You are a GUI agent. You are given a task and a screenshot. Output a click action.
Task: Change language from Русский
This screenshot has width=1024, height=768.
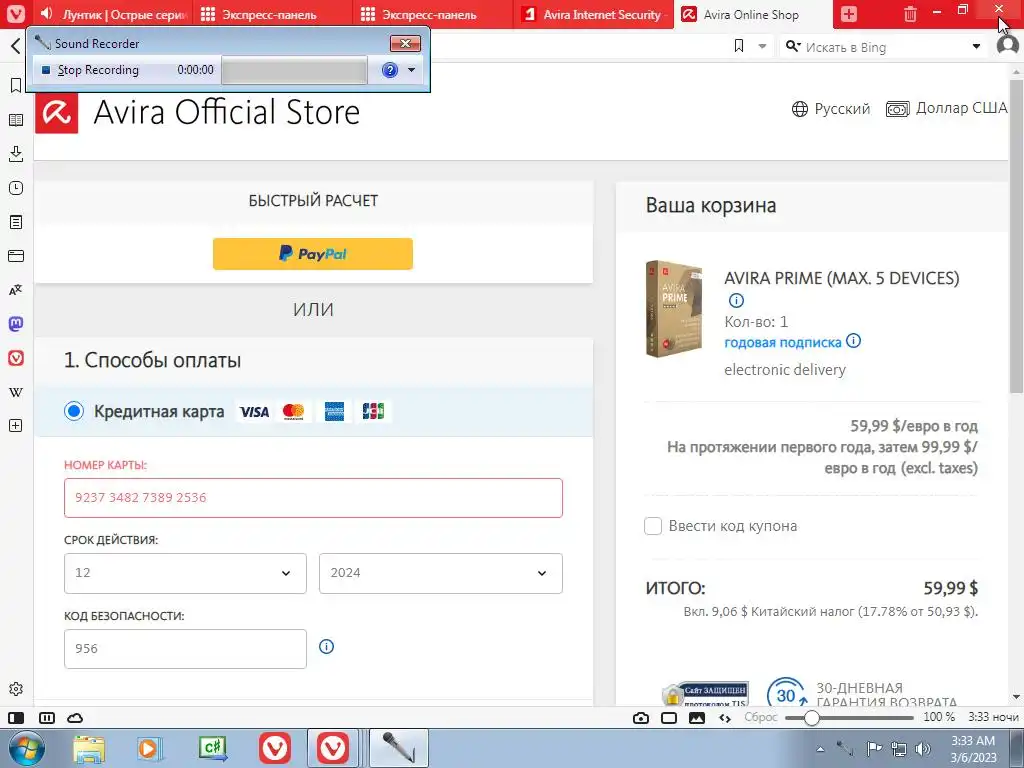tap(831, 108)
